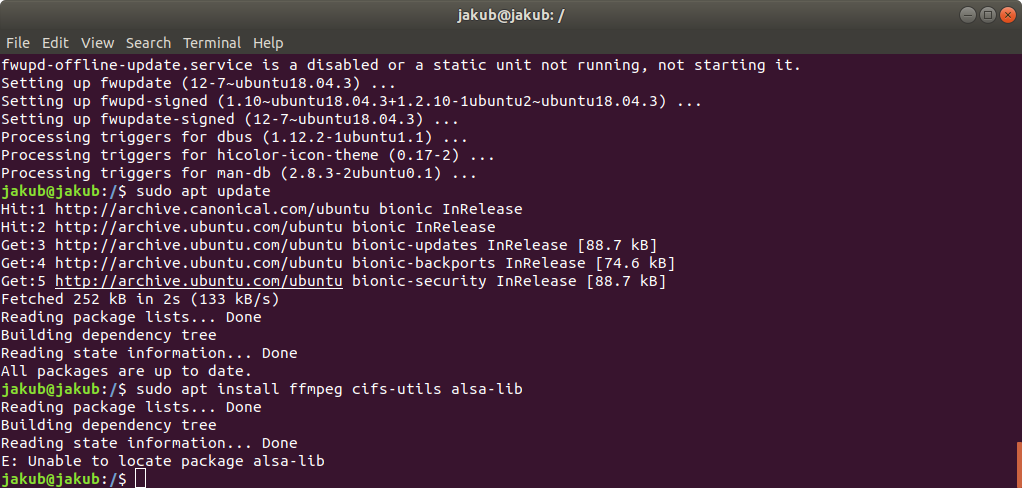This screenshot has height=488, width=1022.
Task: Click the underlined archive.ubuntu.com link
Action: click(x=199, y=281)
